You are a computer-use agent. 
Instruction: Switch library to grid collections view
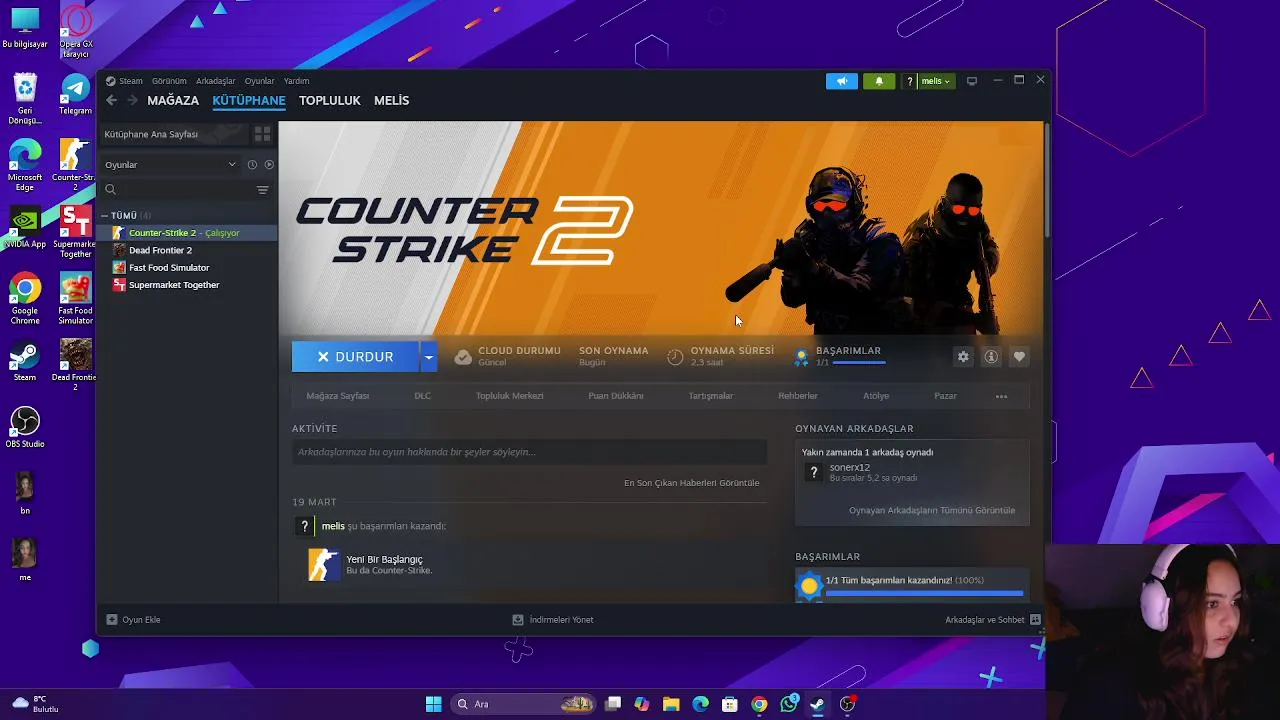pos(262,134)
